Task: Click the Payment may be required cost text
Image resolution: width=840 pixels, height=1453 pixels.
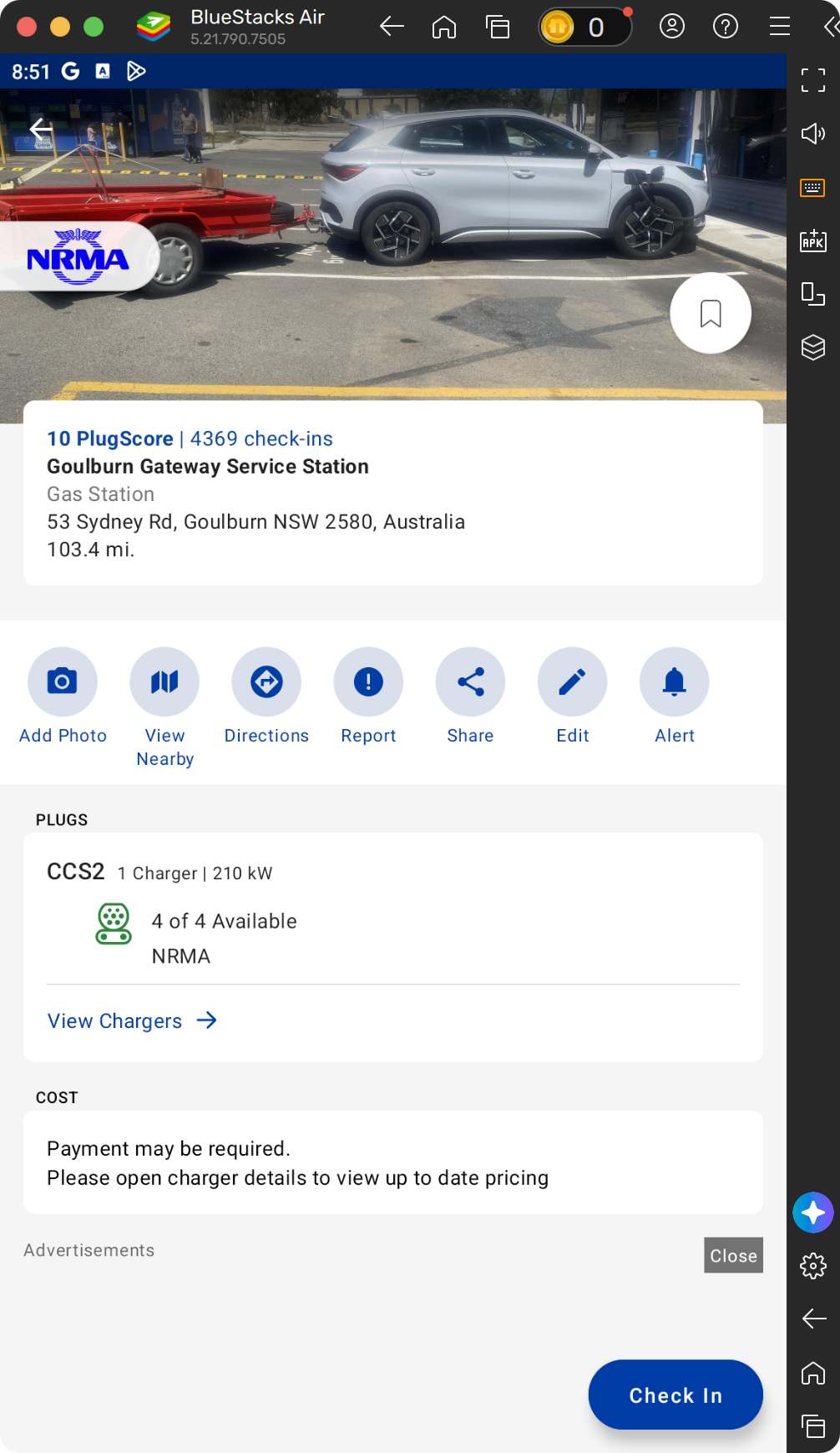Action: (x=169, y=1149)
